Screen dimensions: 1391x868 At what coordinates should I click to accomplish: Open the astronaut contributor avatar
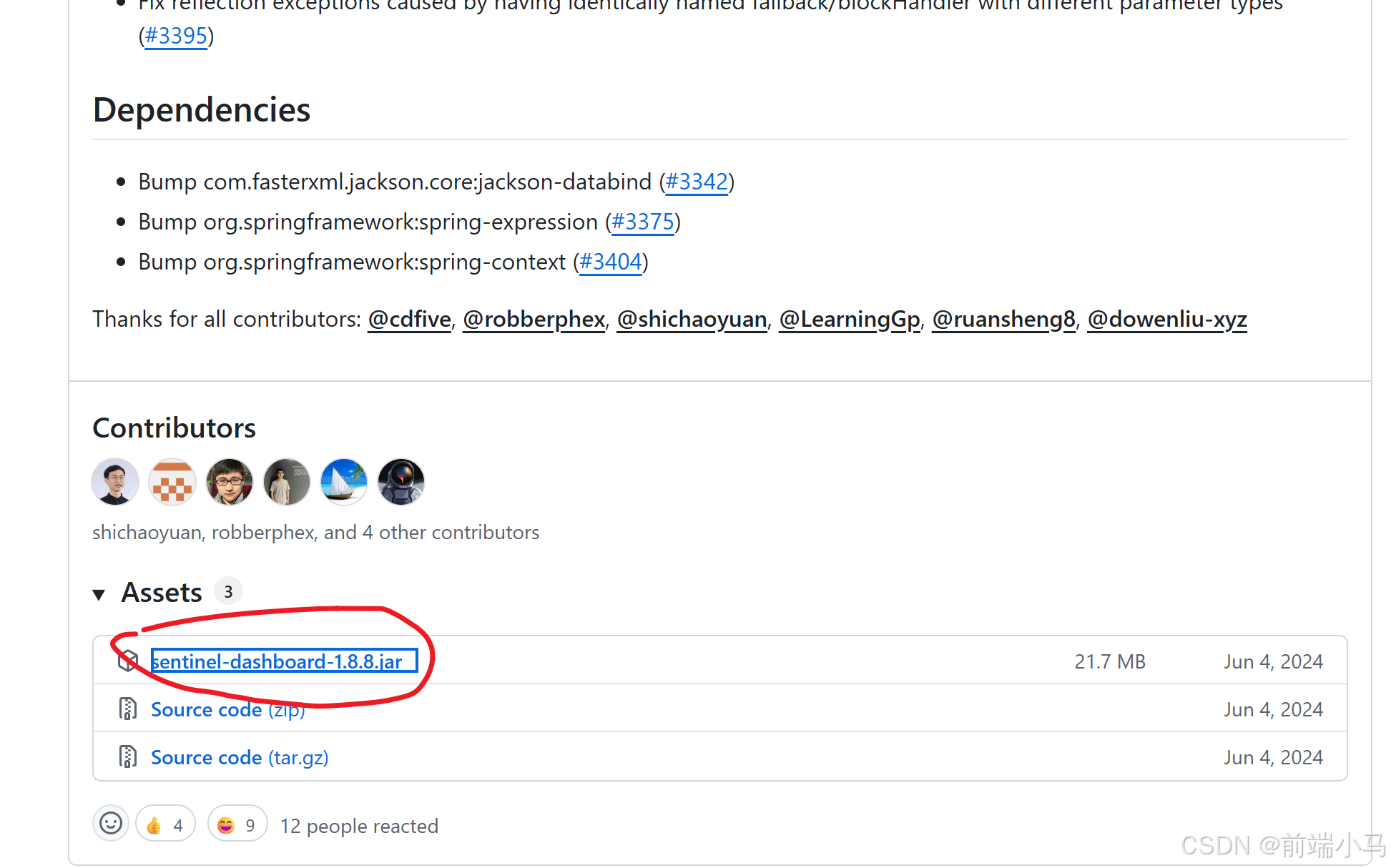[401, 482]
